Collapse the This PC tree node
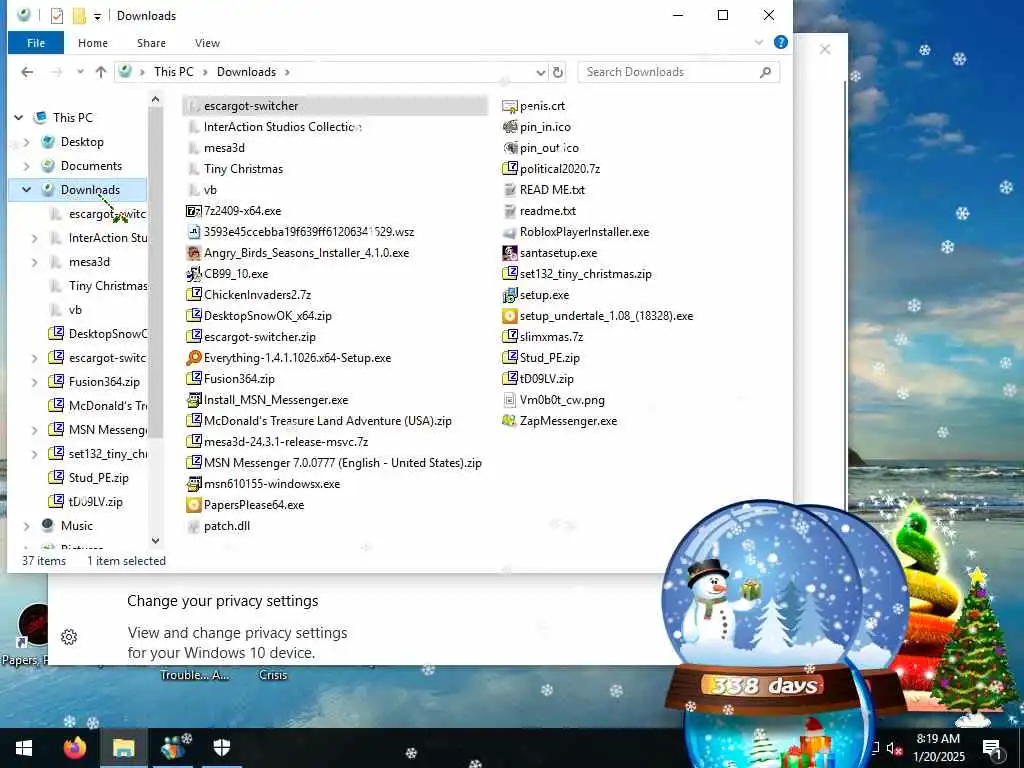 pos(19,118)
